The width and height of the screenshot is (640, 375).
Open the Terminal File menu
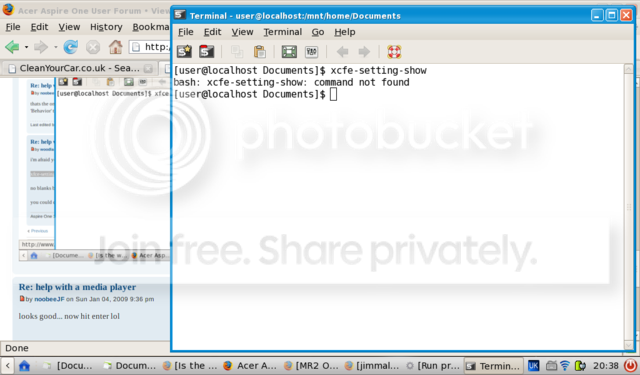coord(186,32)
